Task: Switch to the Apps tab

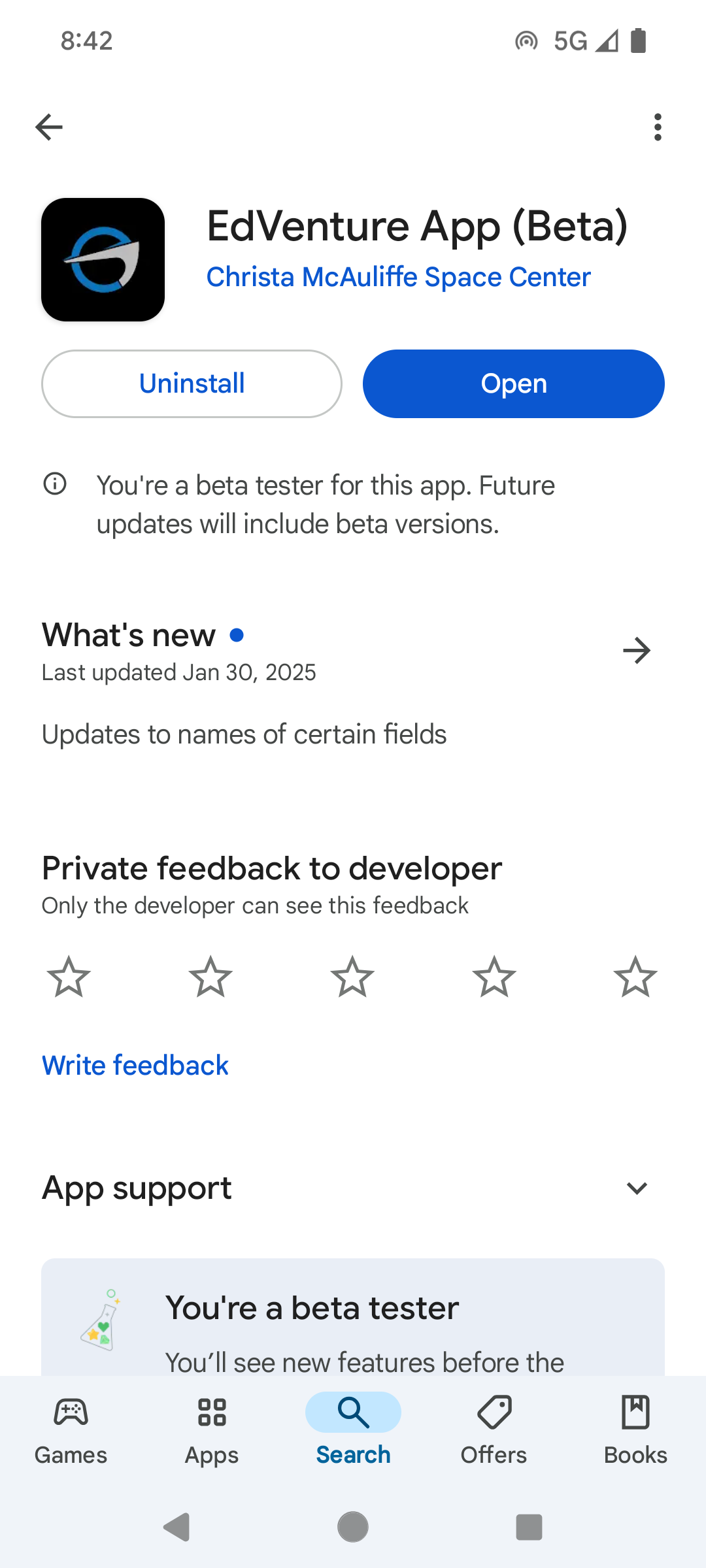Action: click(x=212, y=1429)
